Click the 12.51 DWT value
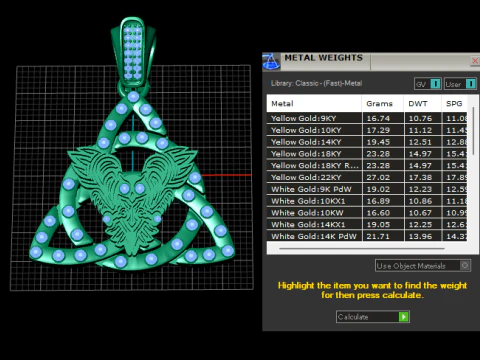480x360 pixels. 420,142
